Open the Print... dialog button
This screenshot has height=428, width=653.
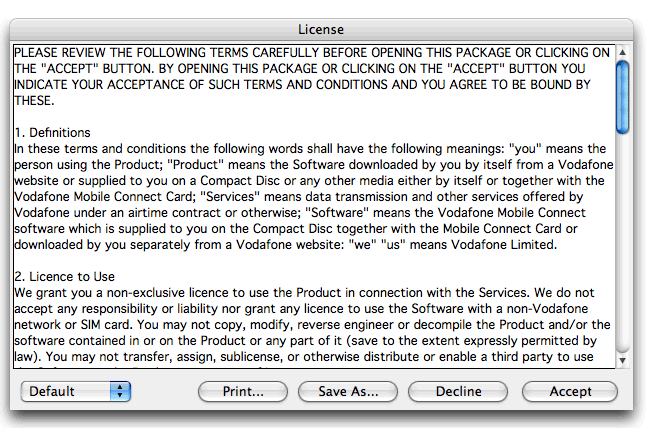coord(243,391)
